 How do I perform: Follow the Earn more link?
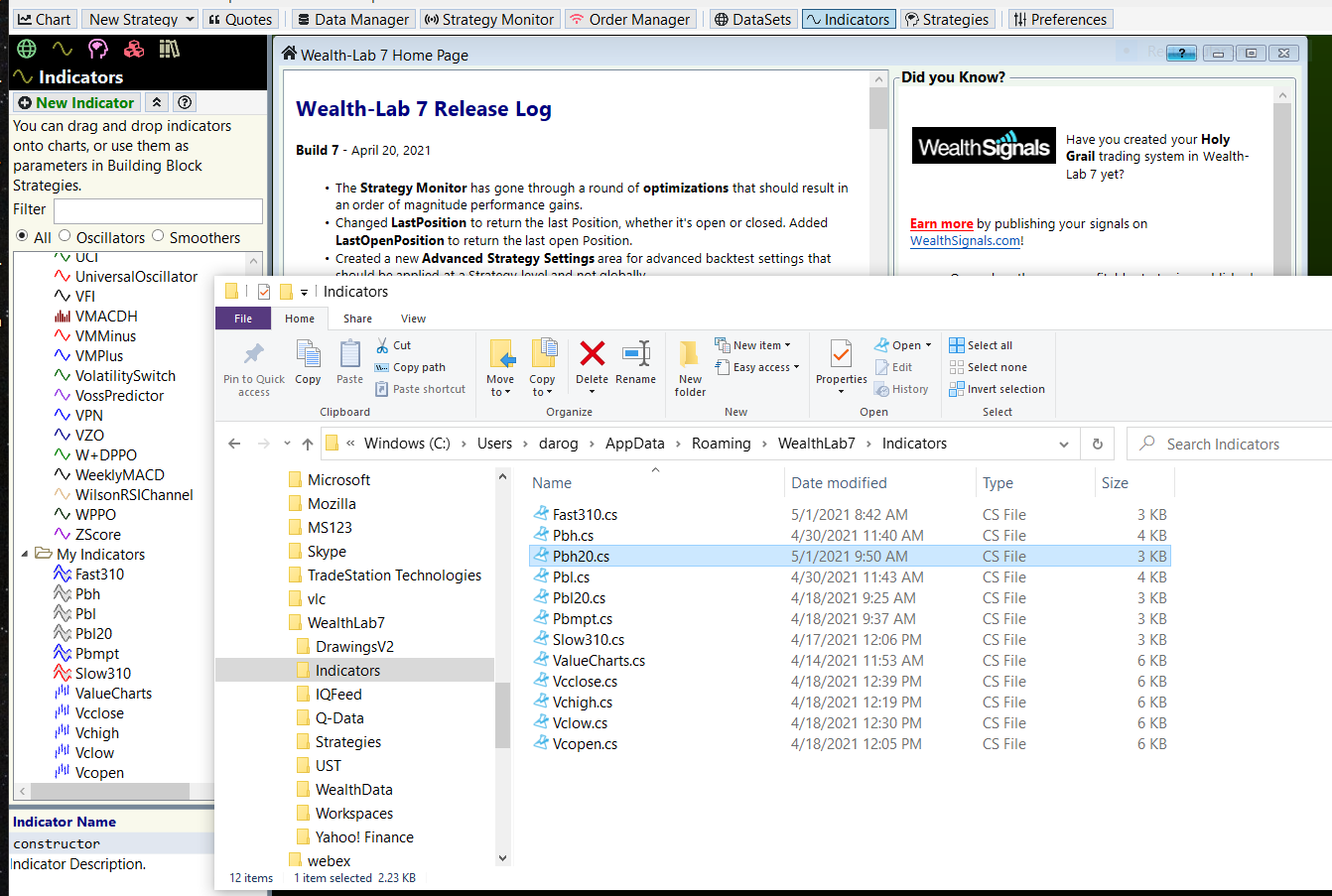(x=941, y=223)
